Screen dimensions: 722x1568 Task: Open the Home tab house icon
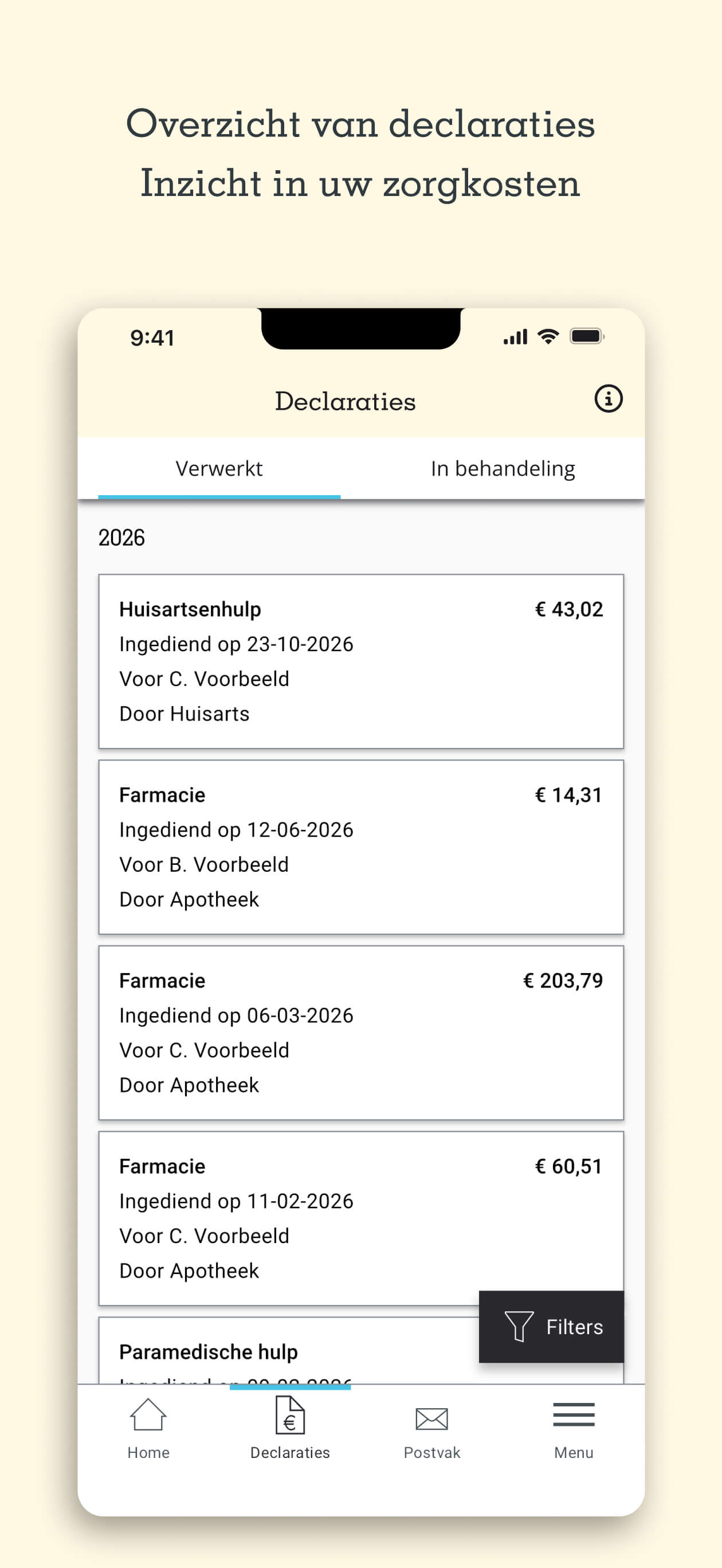coord(148,1414)
